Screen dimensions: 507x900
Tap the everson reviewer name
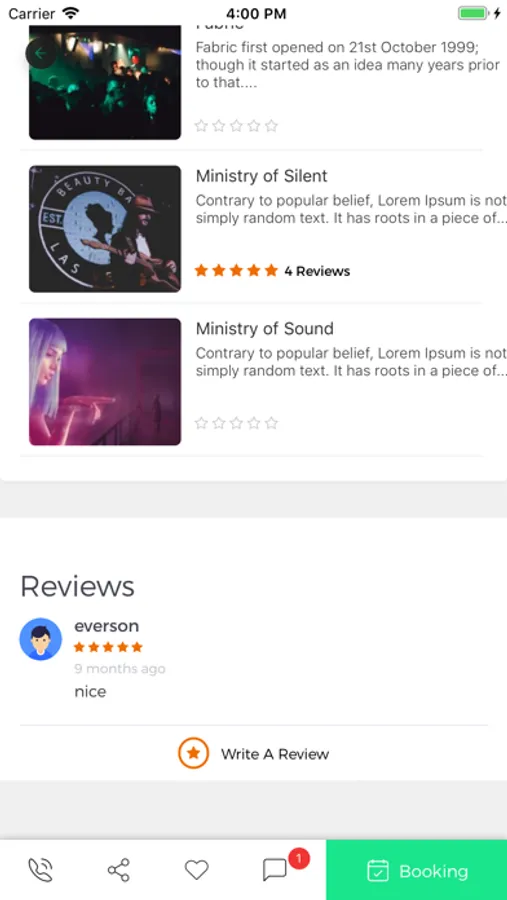pyautogui.click(x=106, y=626)
